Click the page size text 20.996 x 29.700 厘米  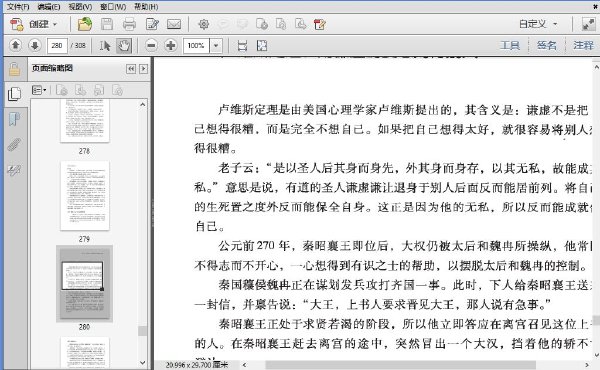pos(197,365)
